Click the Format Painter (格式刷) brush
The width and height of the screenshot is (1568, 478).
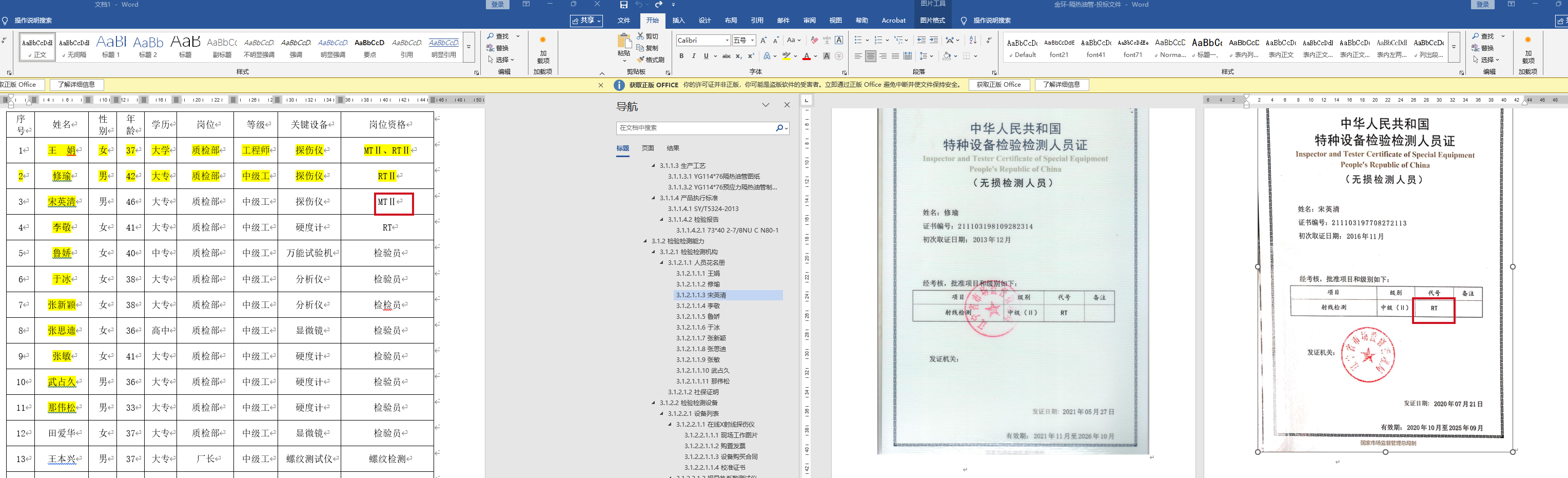coord(641,60)
